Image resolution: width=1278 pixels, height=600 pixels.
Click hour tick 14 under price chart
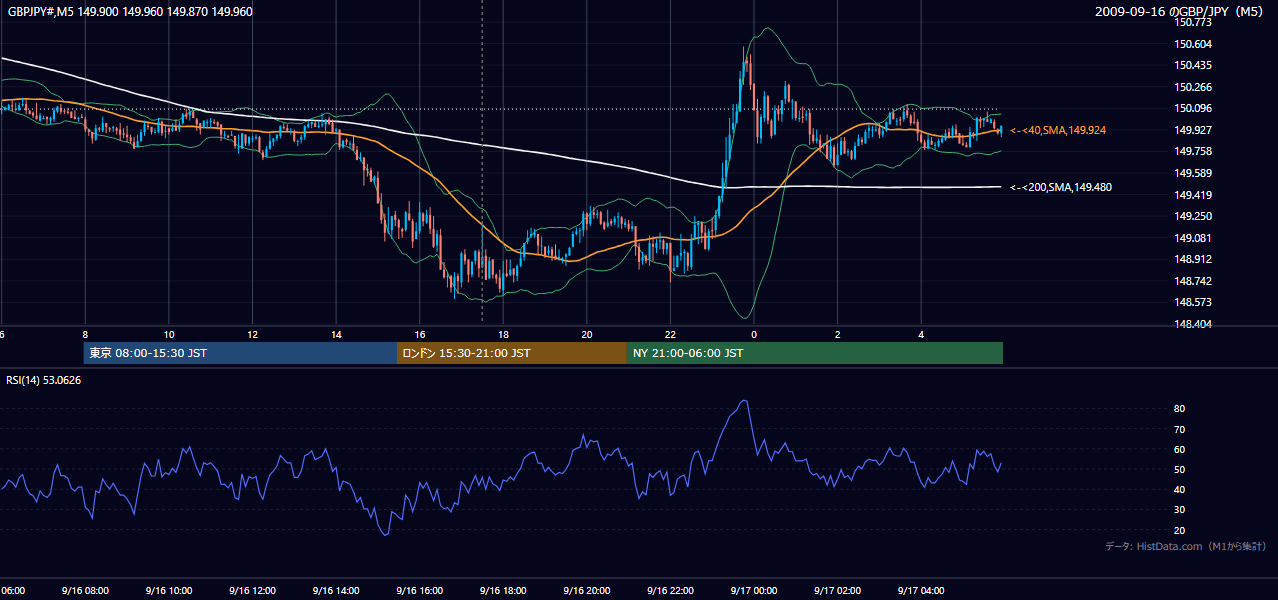click(x=336, y=335)
